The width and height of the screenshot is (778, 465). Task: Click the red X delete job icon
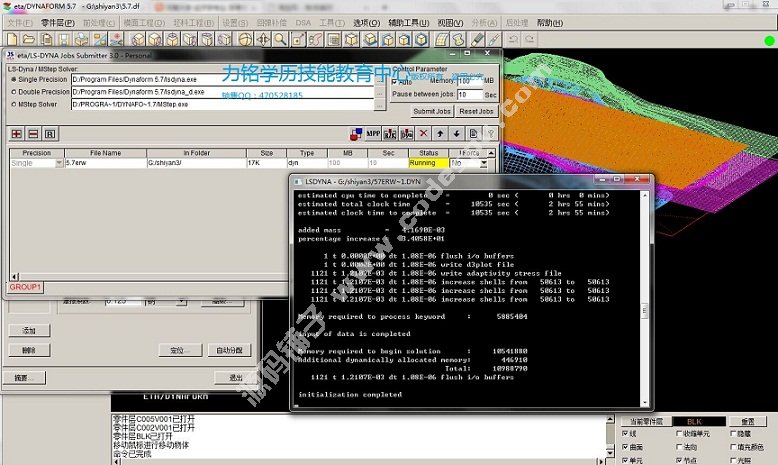[x=423, y=133]
